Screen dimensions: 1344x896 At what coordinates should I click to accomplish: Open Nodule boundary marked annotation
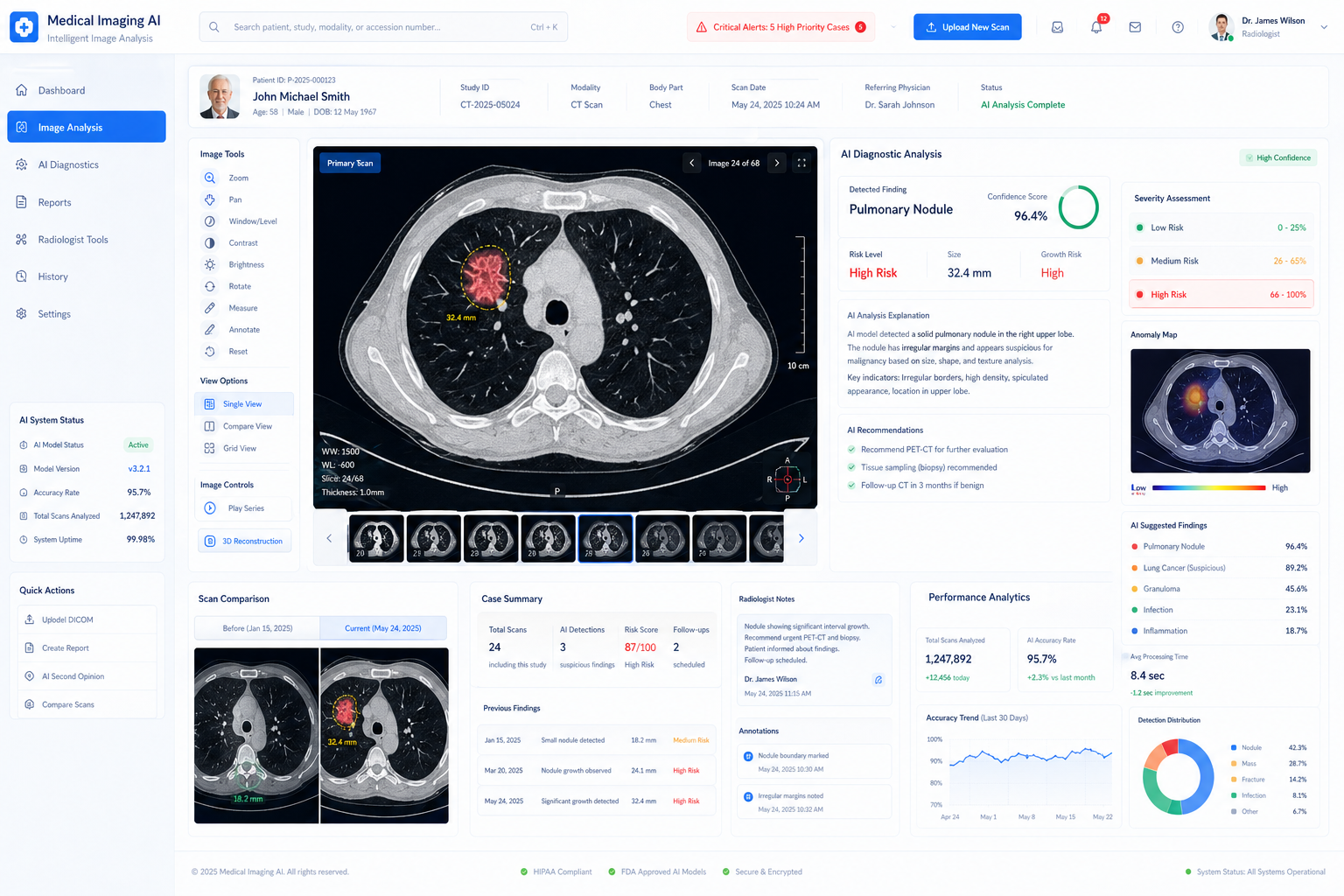pyautogui.click(x=815, y=762)
